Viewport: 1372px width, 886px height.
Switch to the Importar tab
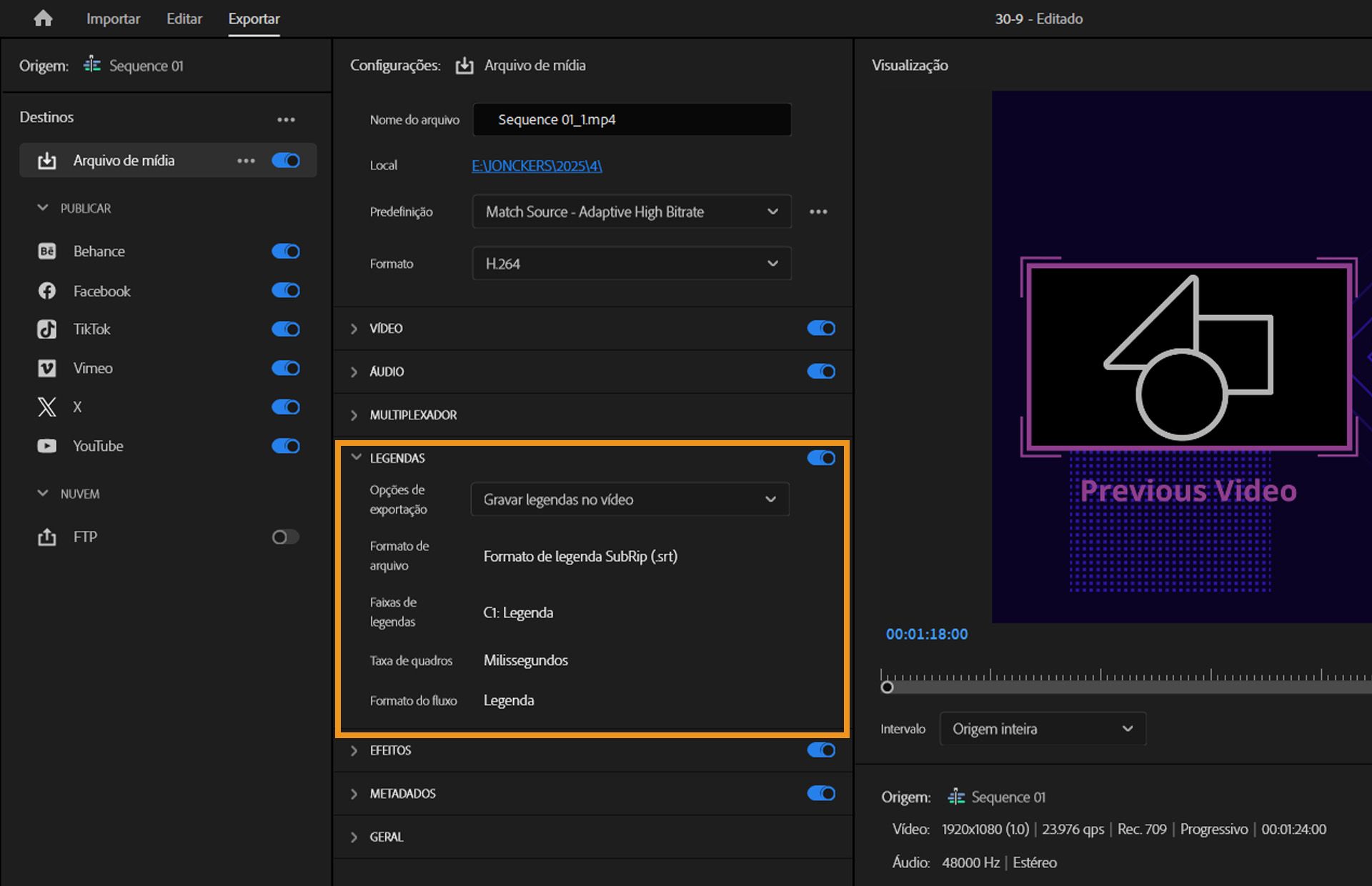[113, 19]
